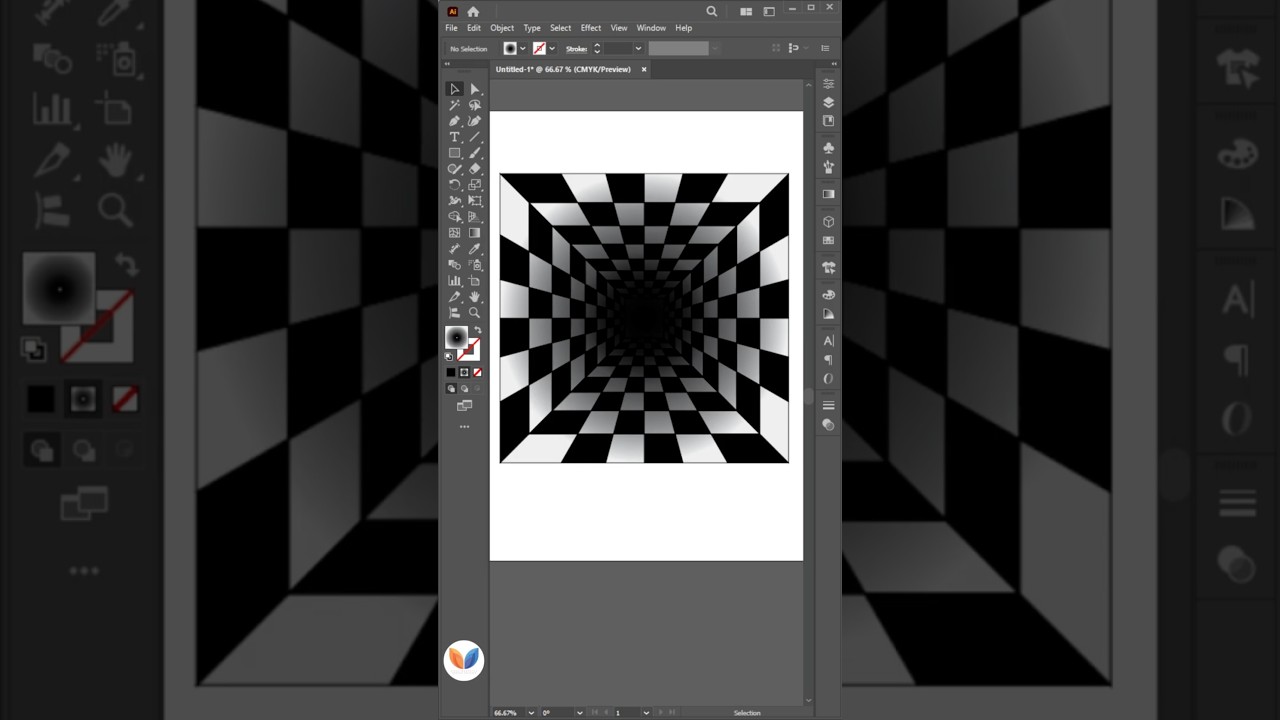The width and height of the screenshot is (1280, 720).
Task: Choose the Shaper tool
Action: click(454, 169)
